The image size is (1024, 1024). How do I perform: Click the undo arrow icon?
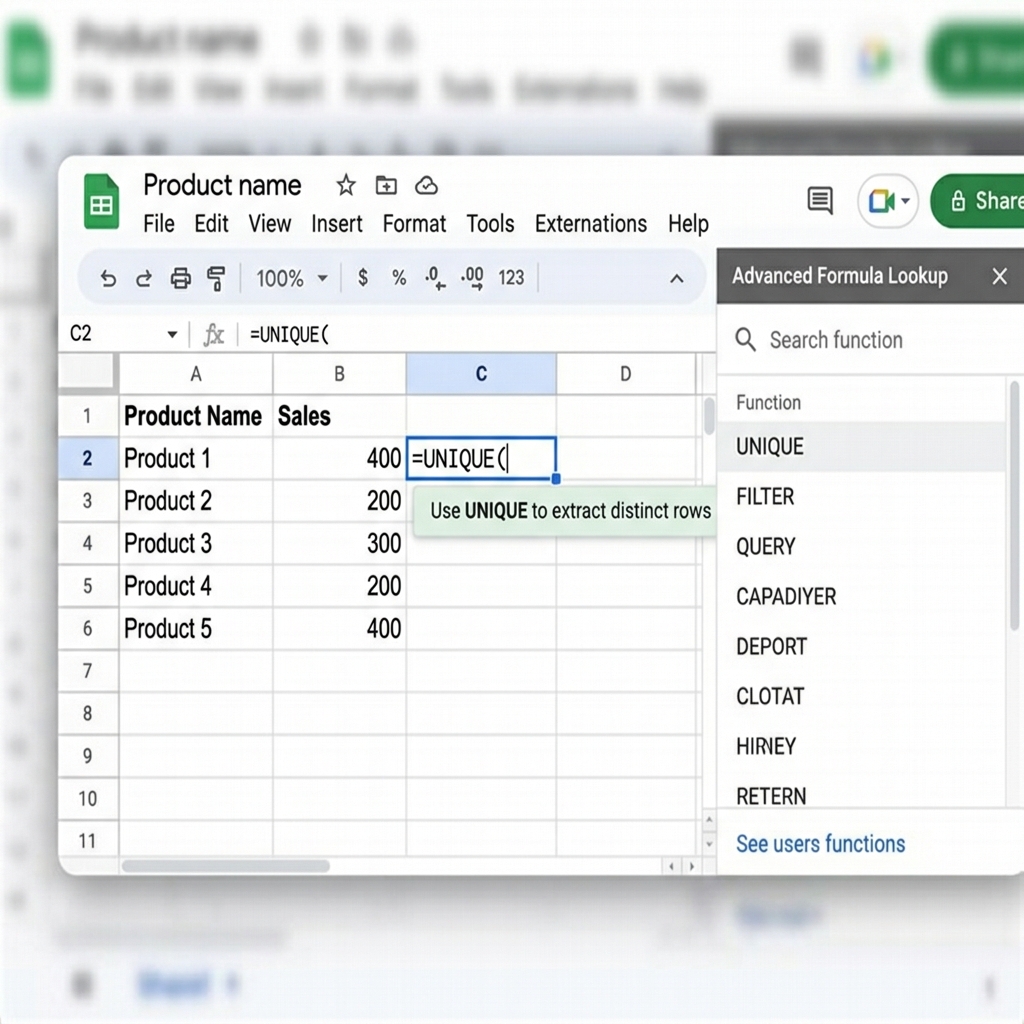tap(108, 279)
